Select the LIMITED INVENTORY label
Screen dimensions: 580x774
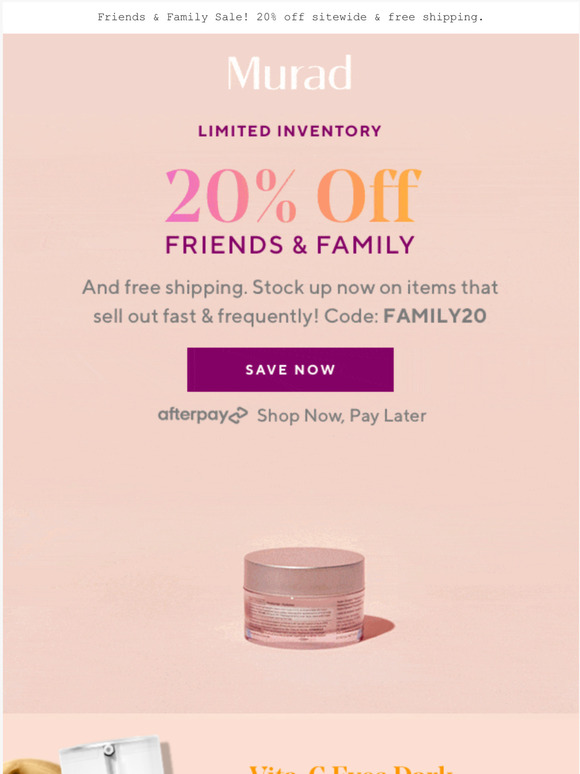coord(290,131)
